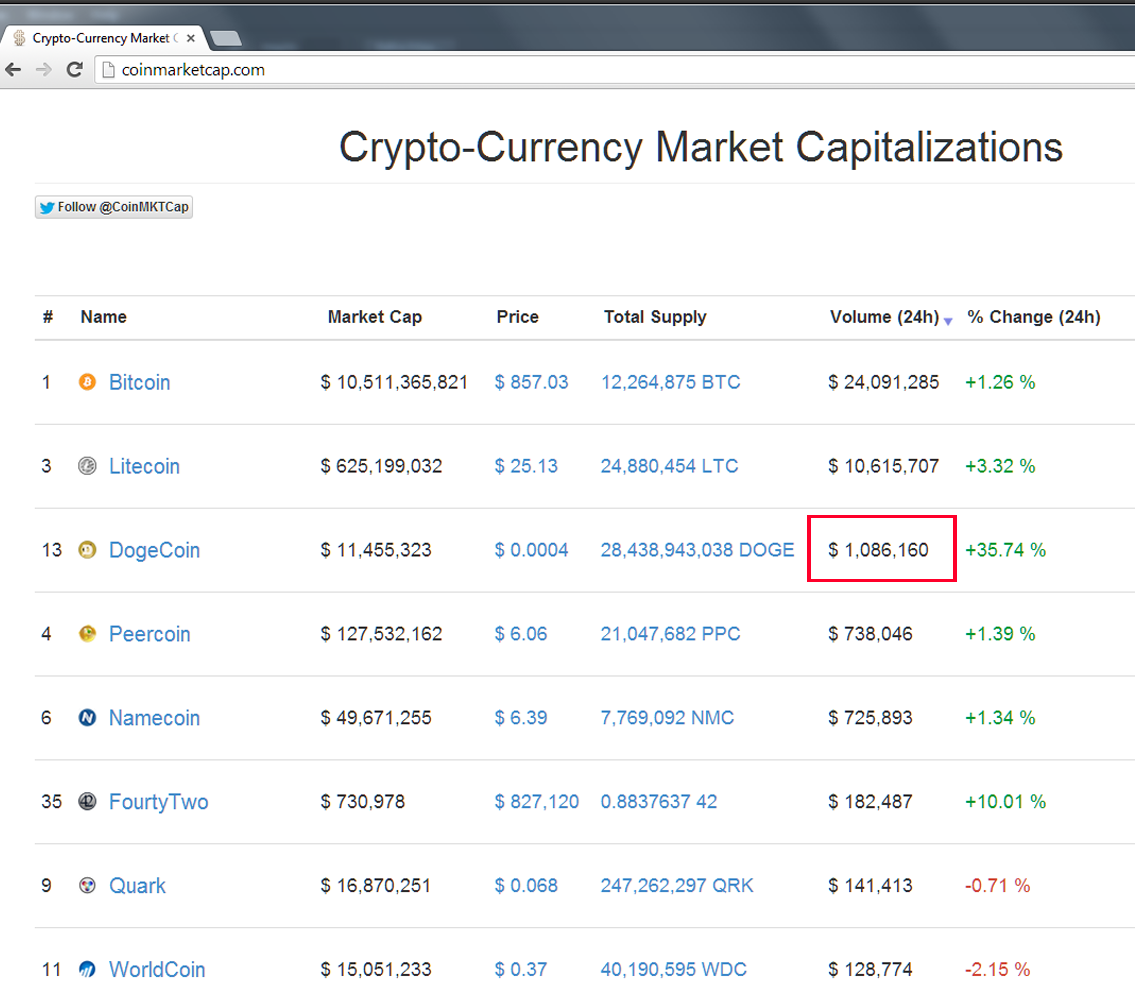Viewport: 1135px width, 981px height.
Task: Click supply 0.8837637 42
Action: [659, 802]
